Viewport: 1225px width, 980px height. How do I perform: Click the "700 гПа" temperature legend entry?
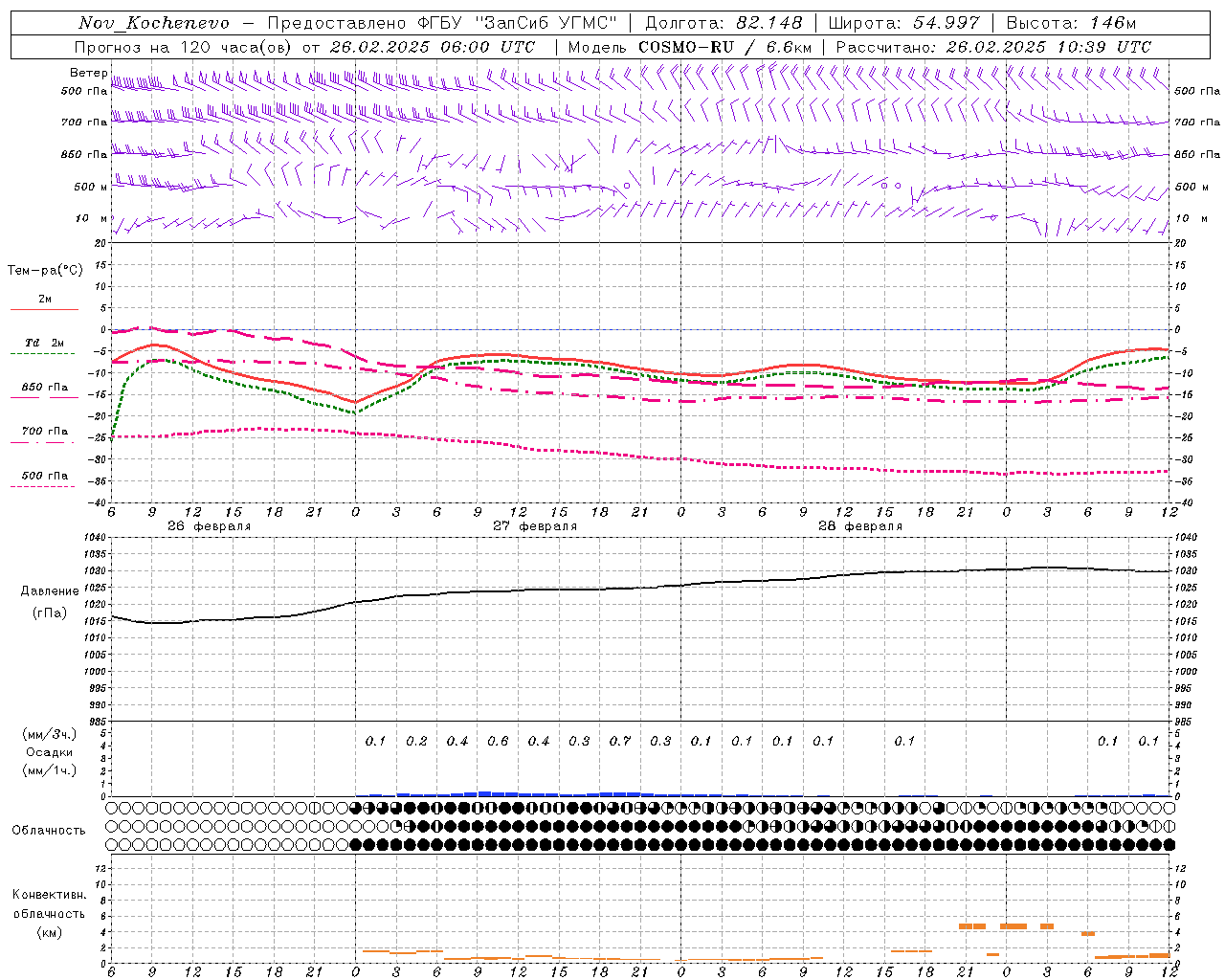click(45, 432)
